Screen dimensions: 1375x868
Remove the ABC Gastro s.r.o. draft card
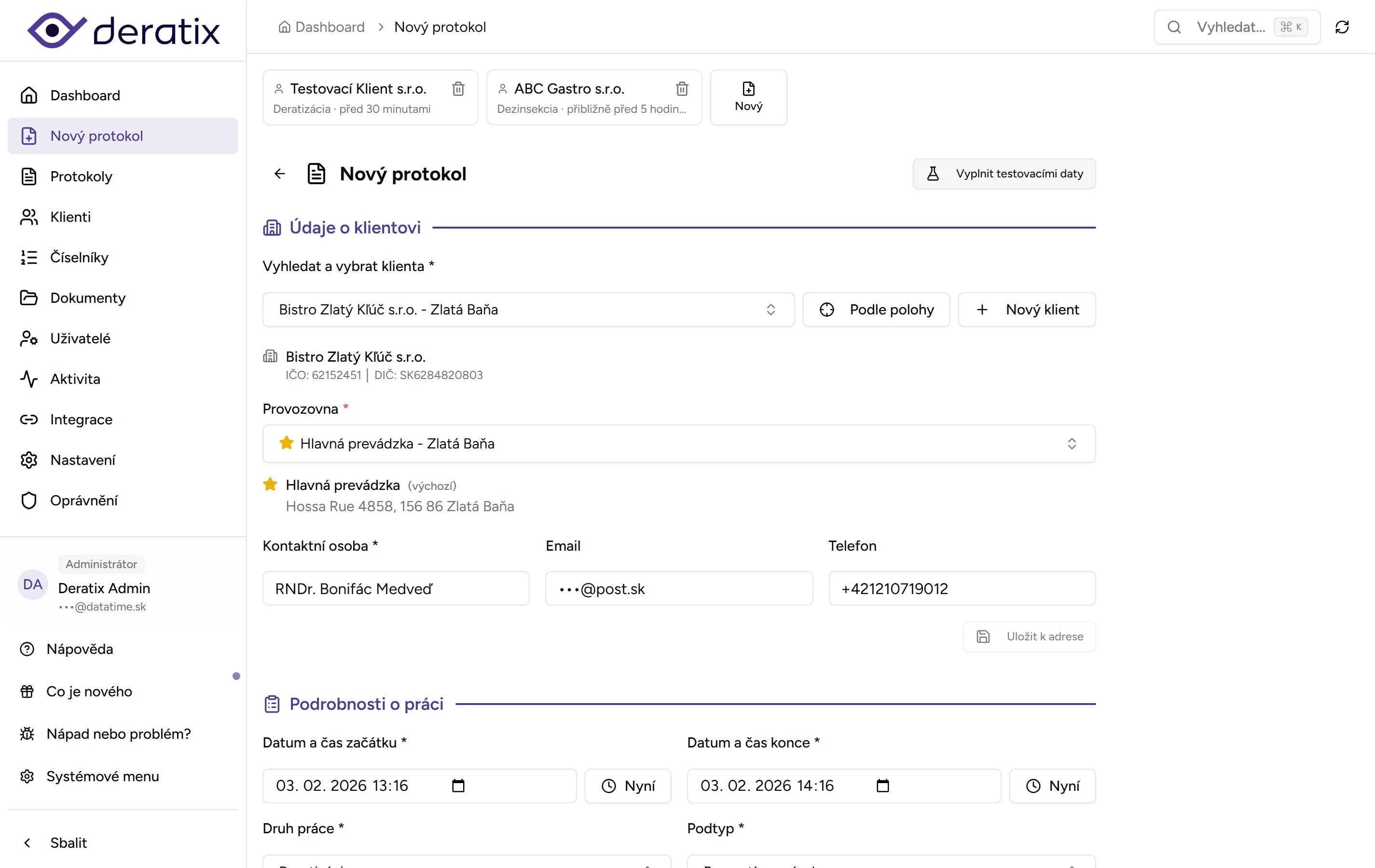(x=682, y=89)
